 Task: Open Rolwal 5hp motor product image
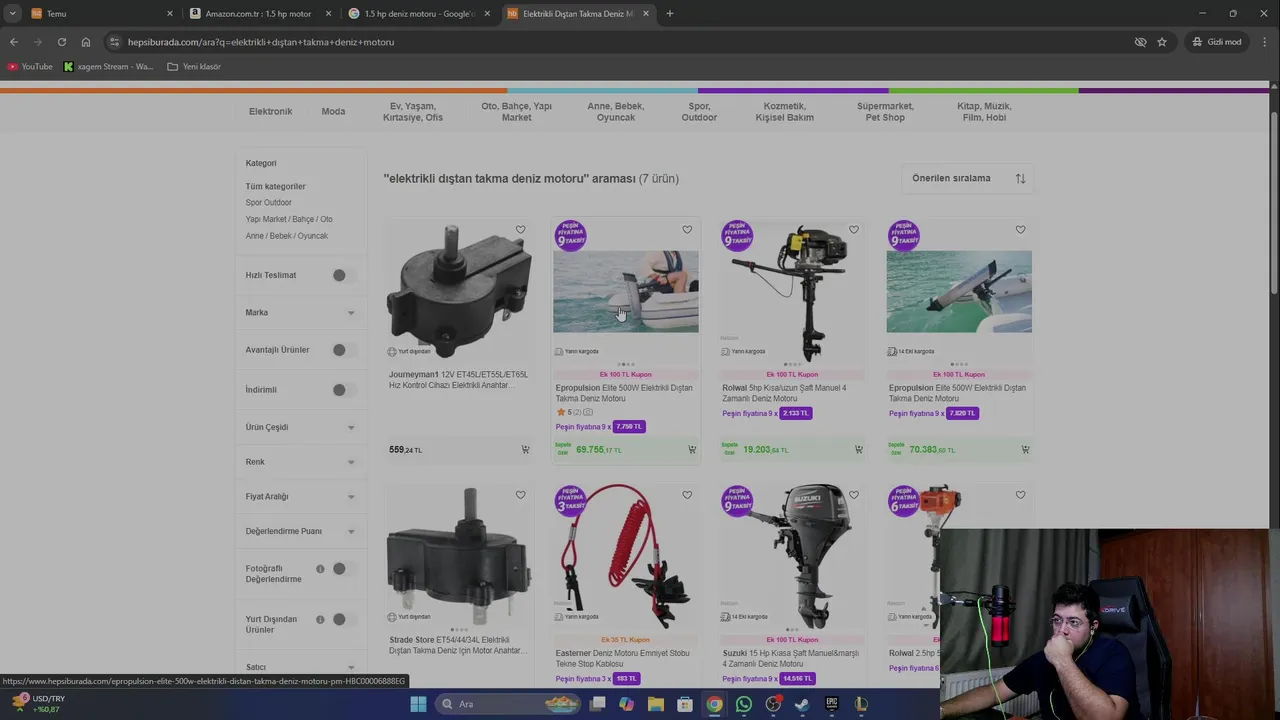click(x=792, y=291)
